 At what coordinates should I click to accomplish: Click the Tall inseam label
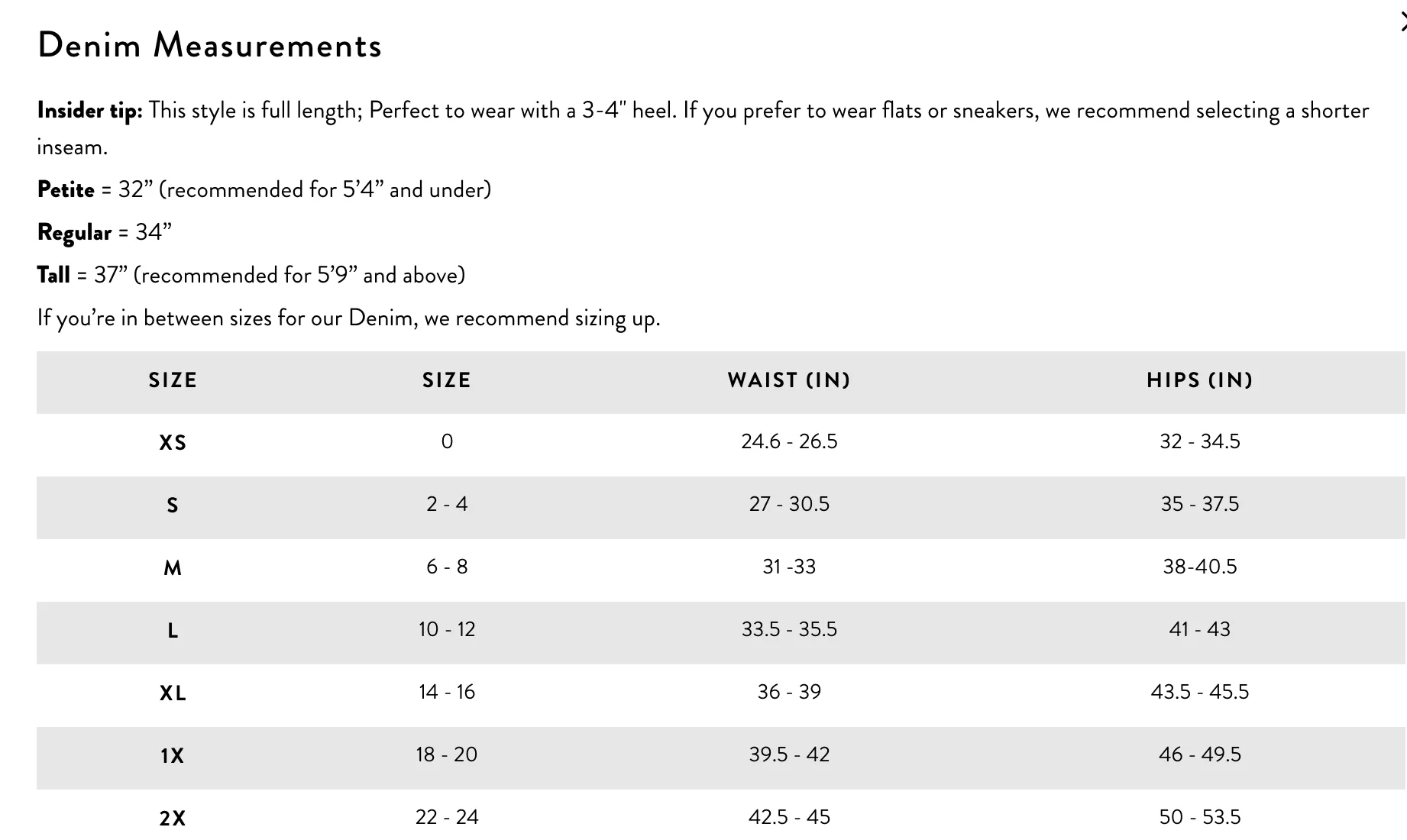pos(53,276)
